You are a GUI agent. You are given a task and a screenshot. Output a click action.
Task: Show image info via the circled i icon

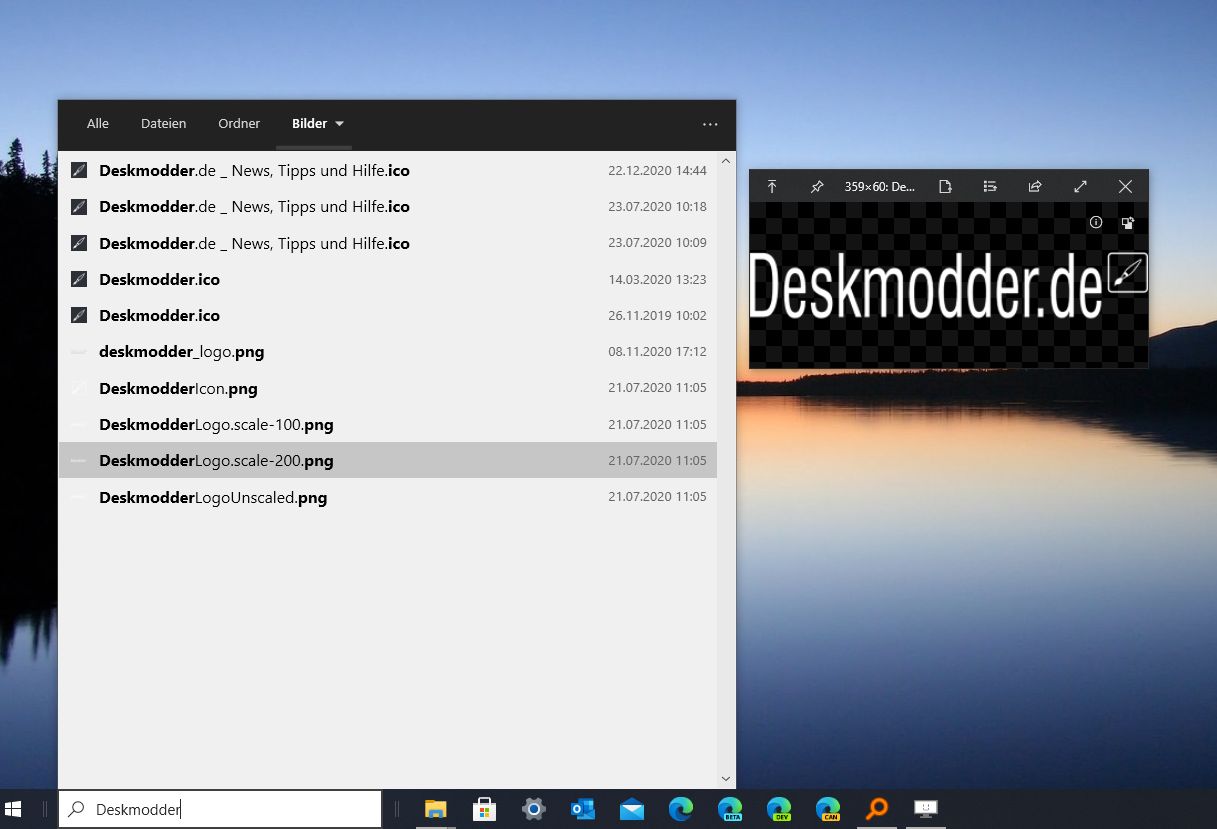(x=1096, y=223)
